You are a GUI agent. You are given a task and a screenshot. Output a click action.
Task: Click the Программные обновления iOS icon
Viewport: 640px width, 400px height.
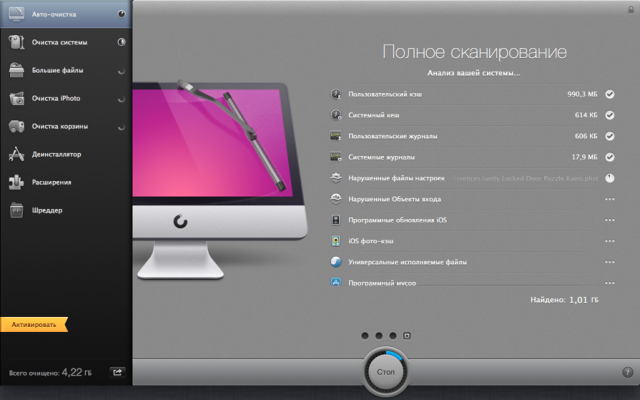pyautogui.click(x=336, y=220)
